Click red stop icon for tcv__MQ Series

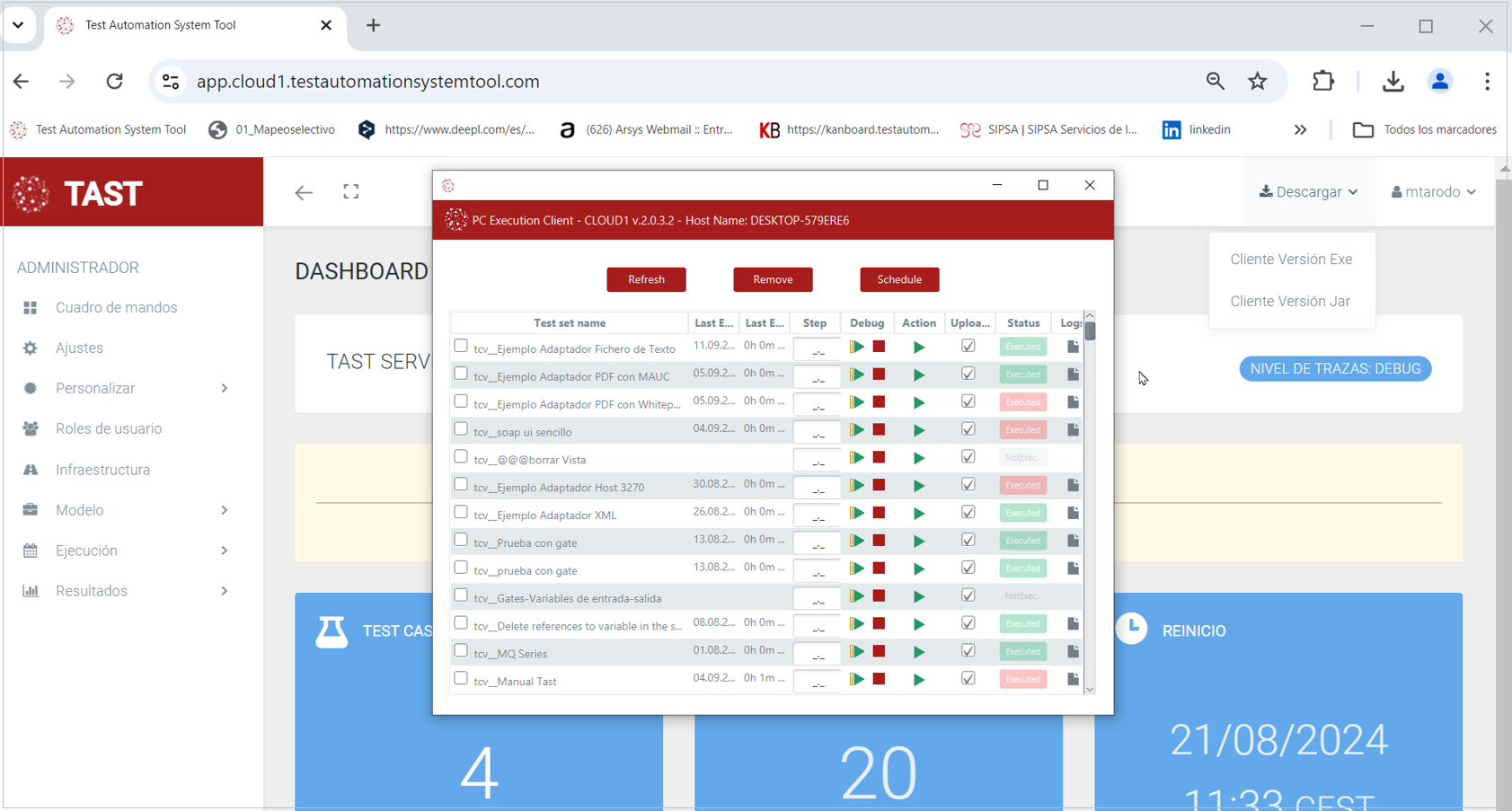tap(880, 651)
